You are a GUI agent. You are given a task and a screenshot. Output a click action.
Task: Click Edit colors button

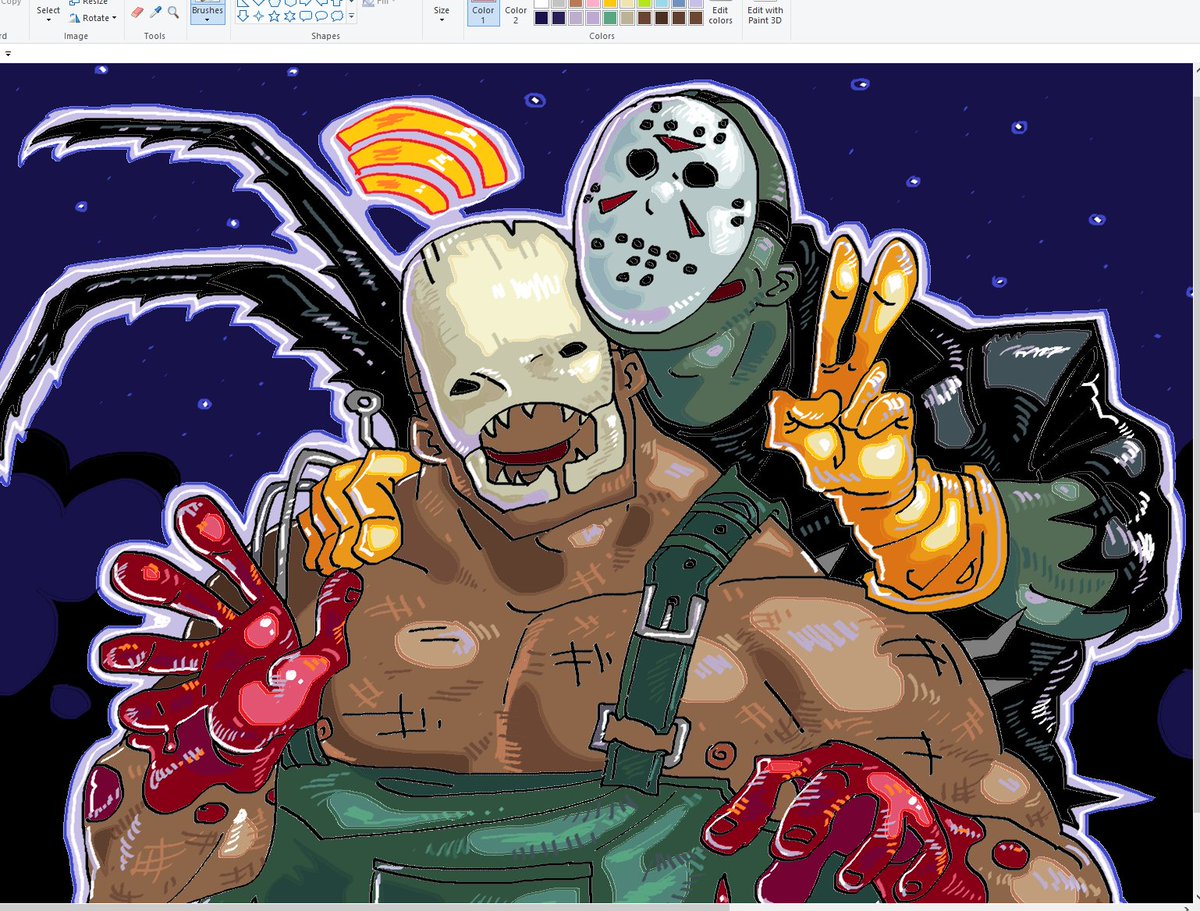[720, 14]
